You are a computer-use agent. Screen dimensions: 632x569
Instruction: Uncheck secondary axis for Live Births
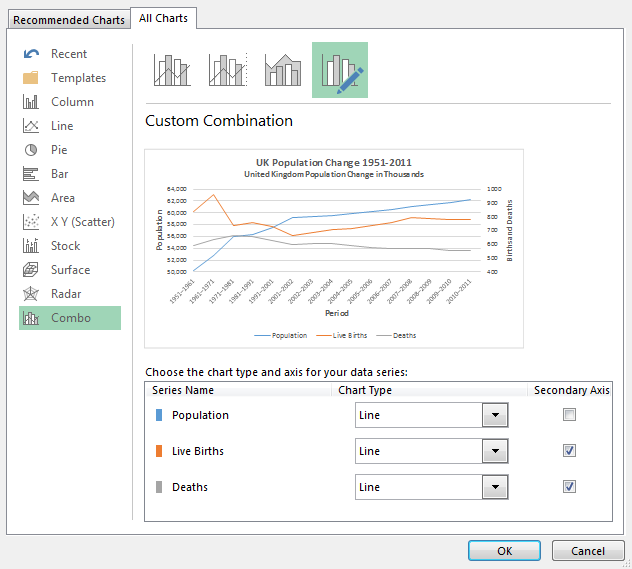pyautogui.click(x=570, y=451)
